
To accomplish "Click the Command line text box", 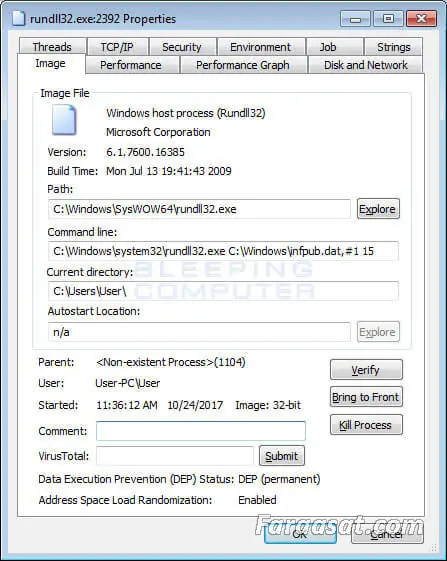I will [x=223, y=251].
